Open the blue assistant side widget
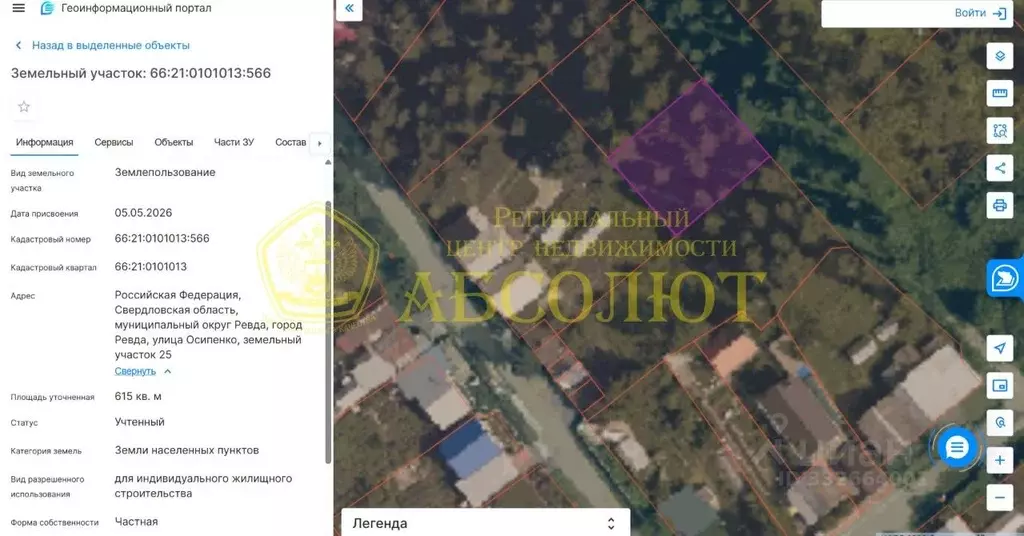Image resolution: width=1024 pixels, height=536 pixels. click(x=1005, y=278)
